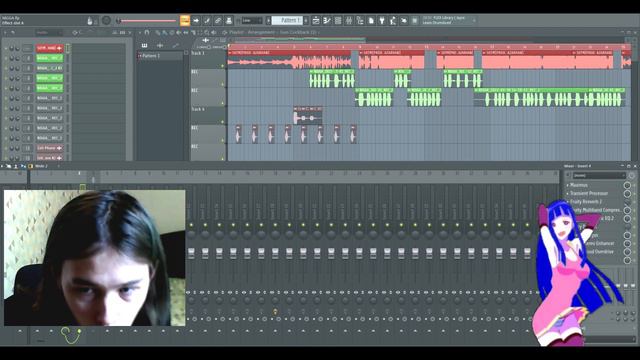
Task: Click the Lim Phone channel button
Action: click(x=49, y=148)
